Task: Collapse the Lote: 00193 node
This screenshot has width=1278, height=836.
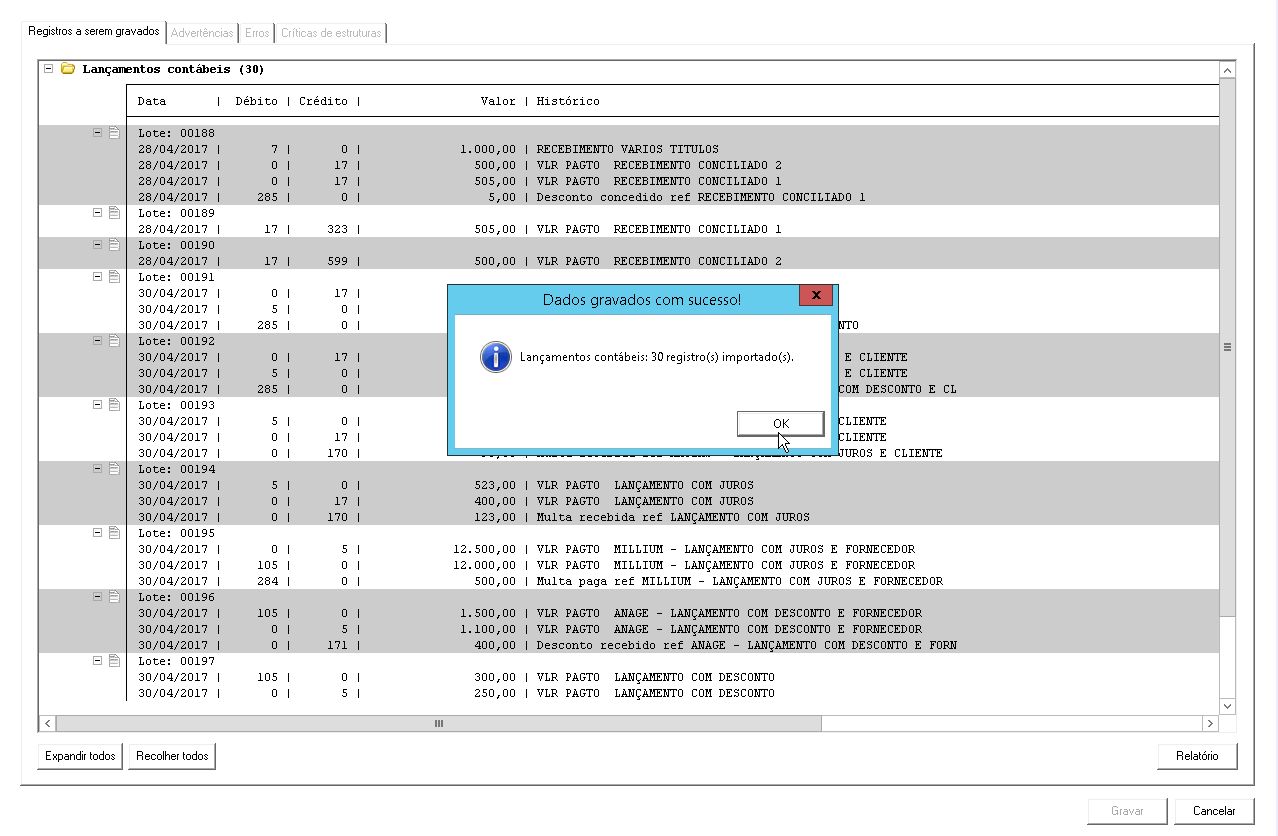Action: click(x=98, y=404)
